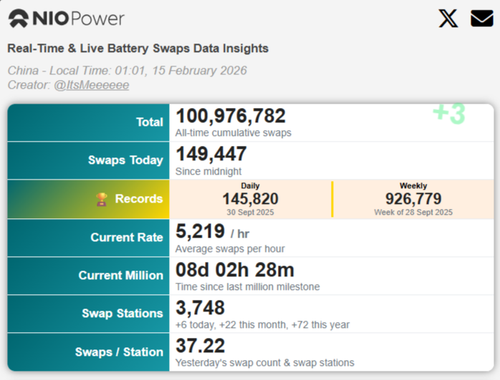Select the Current Rate row label

coord(127,237)
